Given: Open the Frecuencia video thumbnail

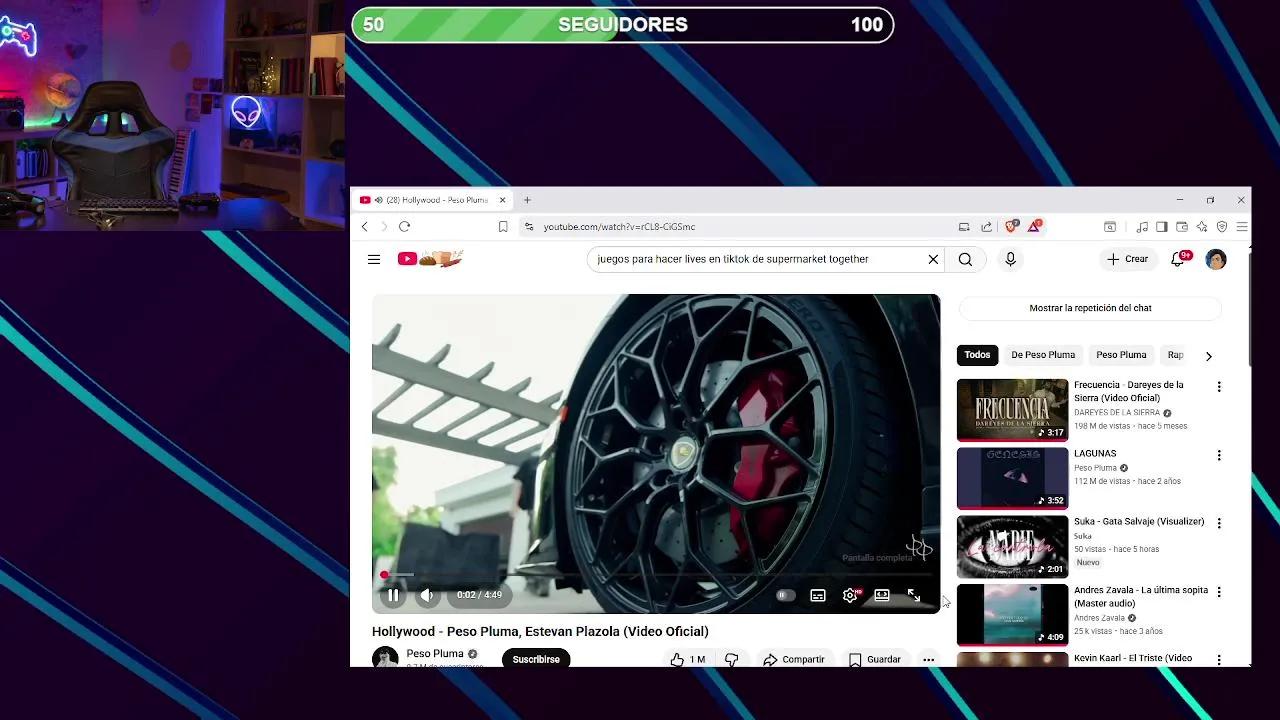Looking at the screenshot, I should 1012,409.
